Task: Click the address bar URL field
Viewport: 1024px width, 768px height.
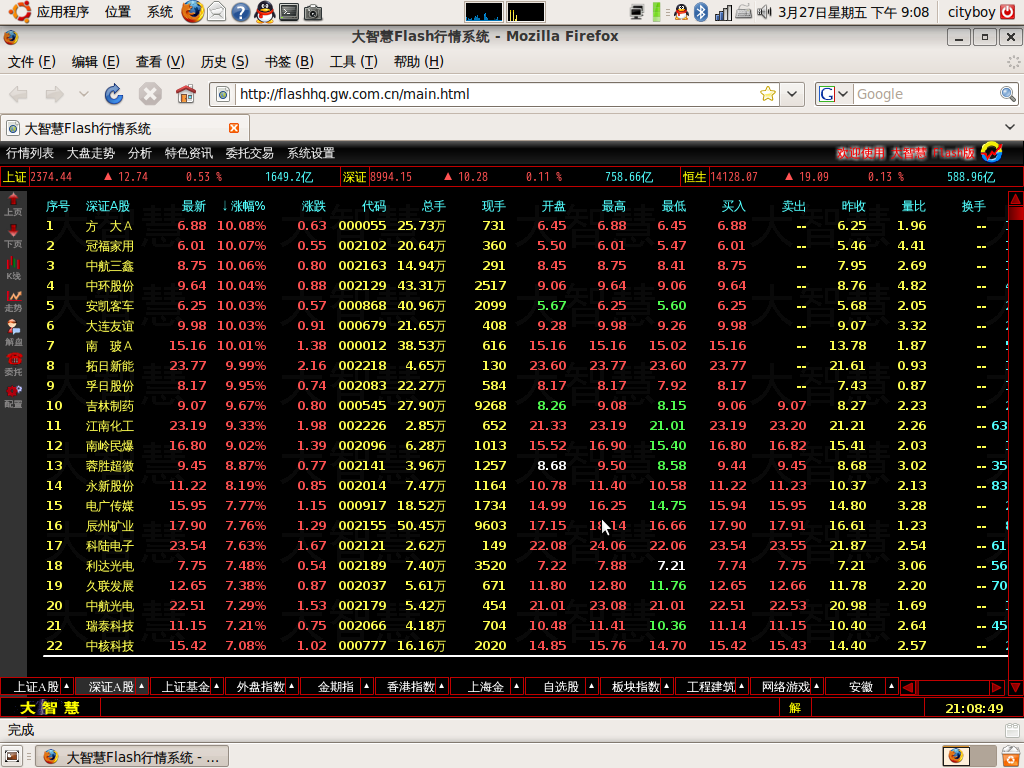Action: (496, 94)
